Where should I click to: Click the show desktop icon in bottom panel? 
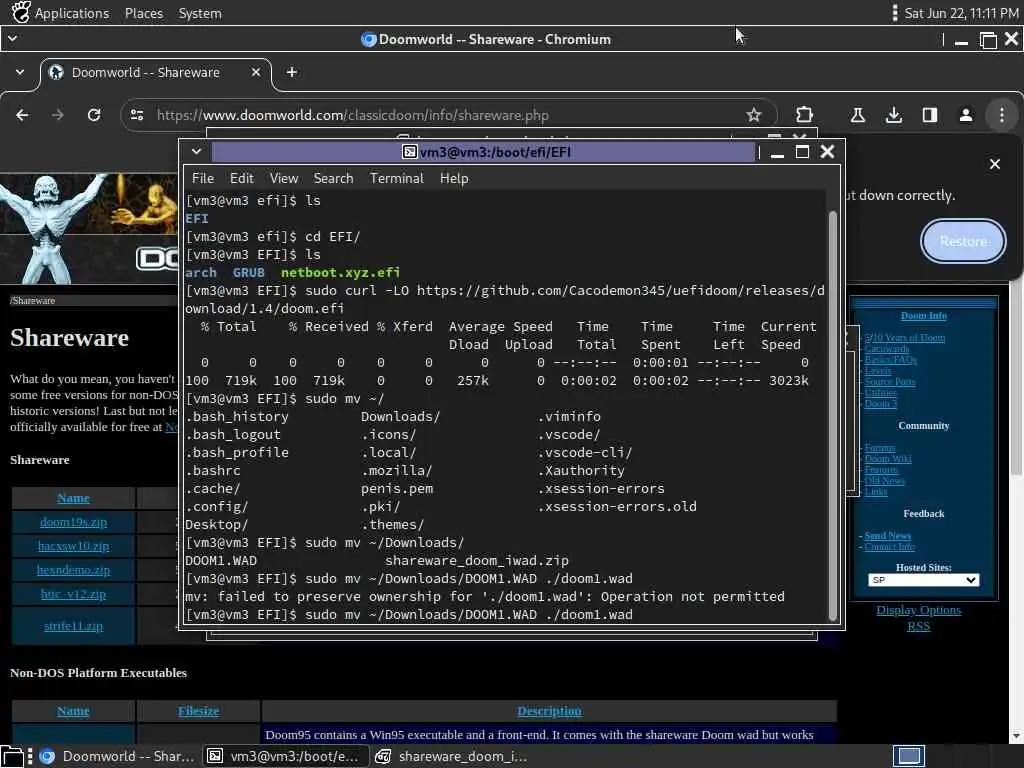(x=12, y=756)
